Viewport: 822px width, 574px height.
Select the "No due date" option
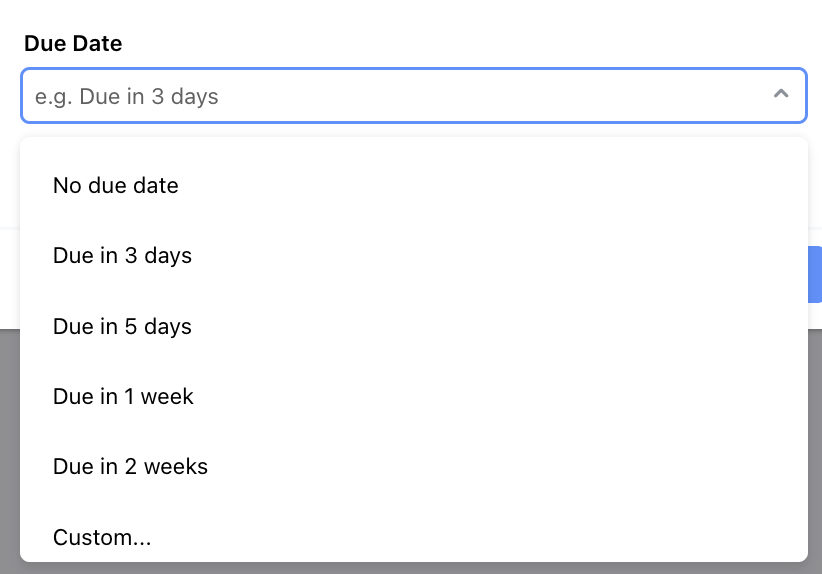[x=116, y=185]
